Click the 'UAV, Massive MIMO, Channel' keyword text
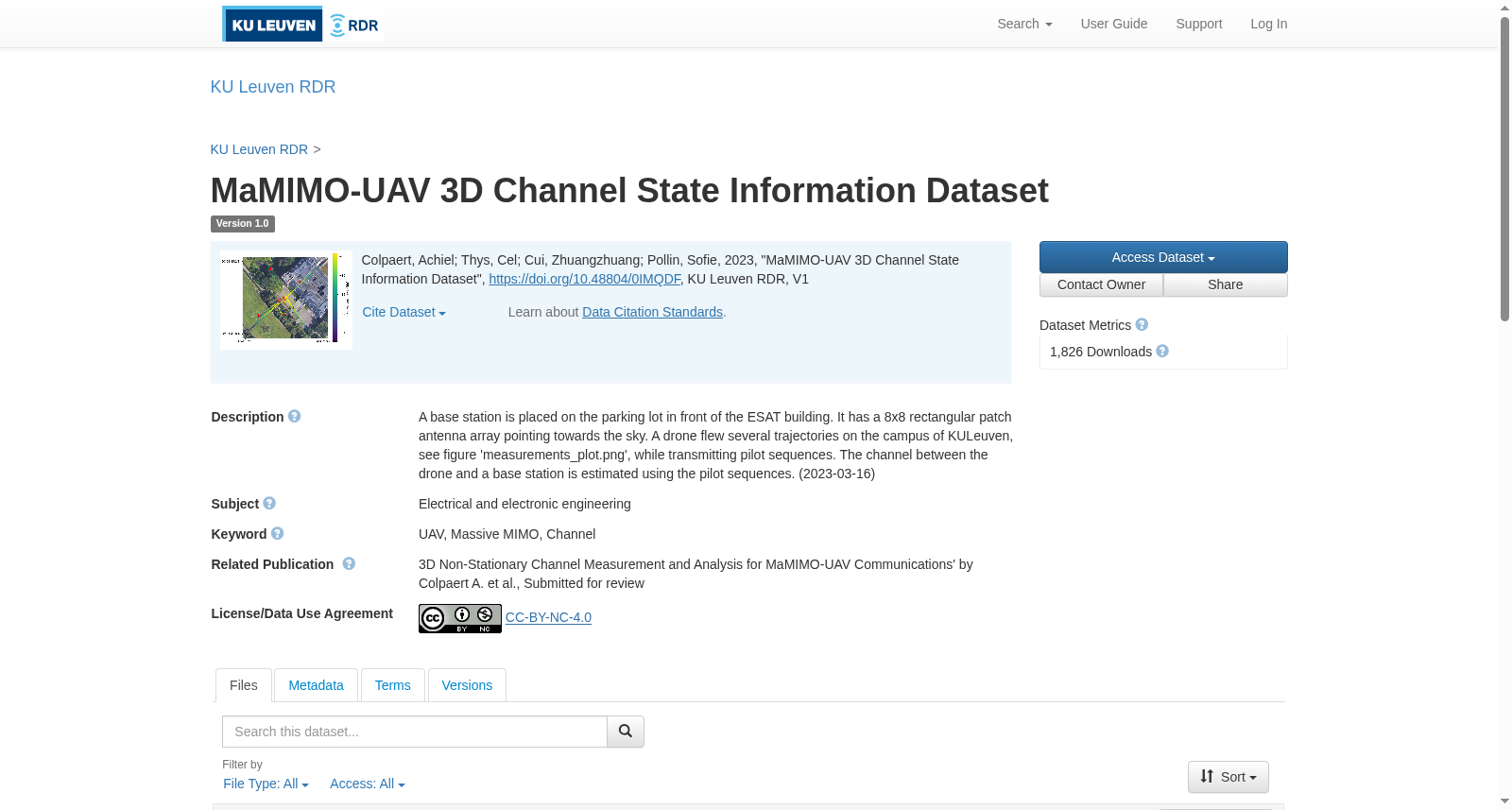Screen dimensions: 1512x810 coord(507,534)
